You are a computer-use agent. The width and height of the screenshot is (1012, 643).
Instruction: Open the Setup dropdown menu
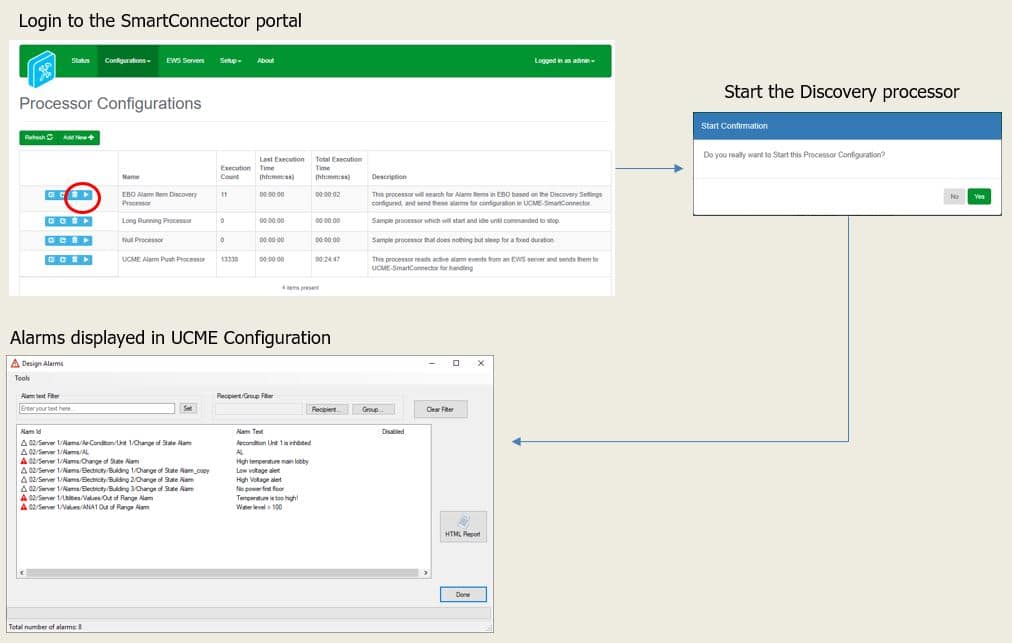click(230, 61)
